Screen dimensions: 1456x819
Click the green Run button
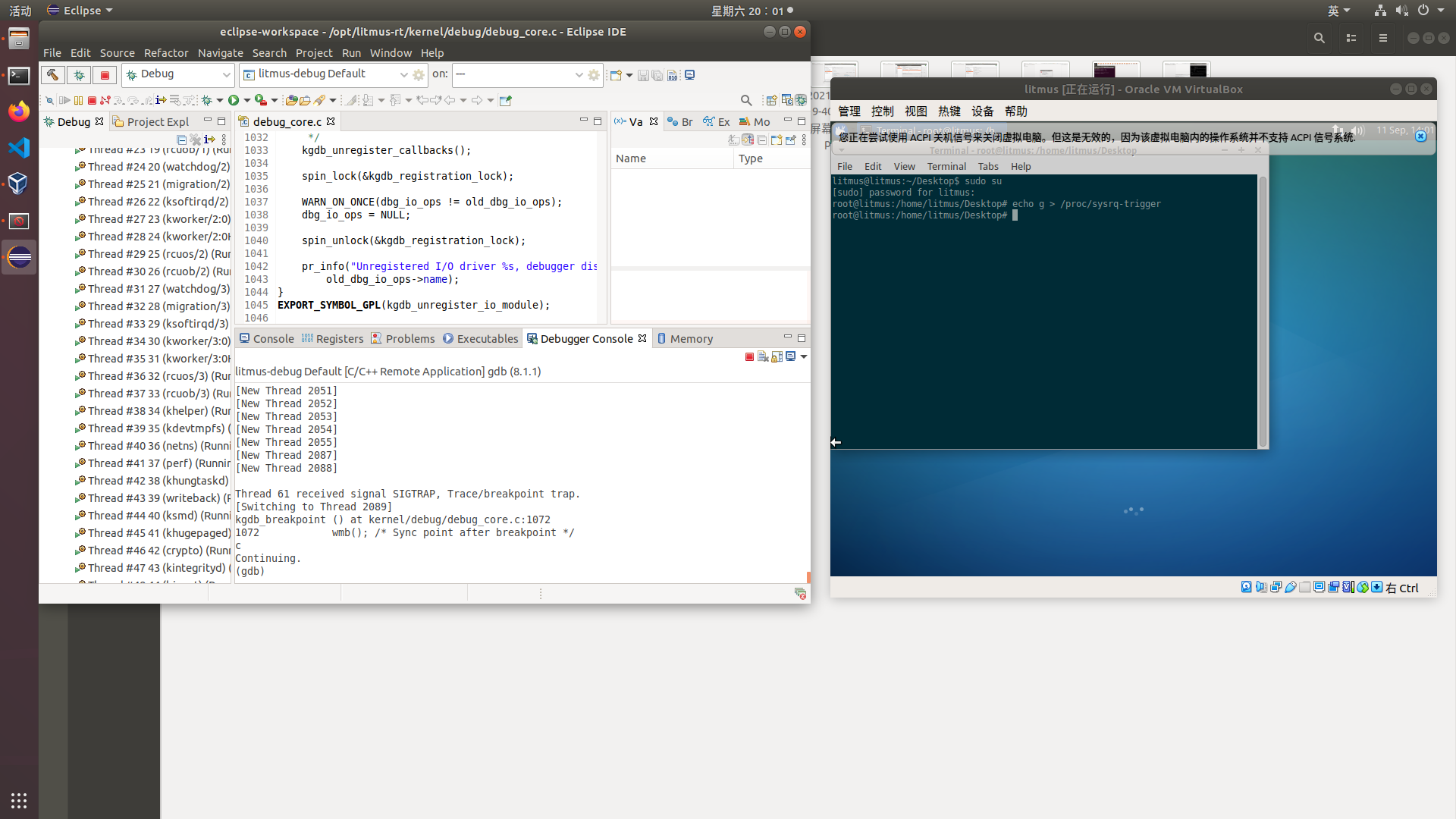(234, 100)
